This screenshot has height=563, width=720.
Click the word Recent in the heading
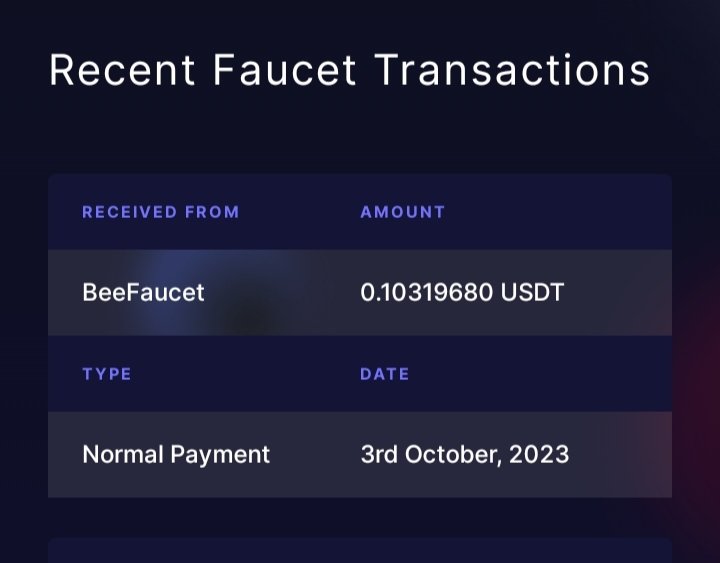click(122, 70)
